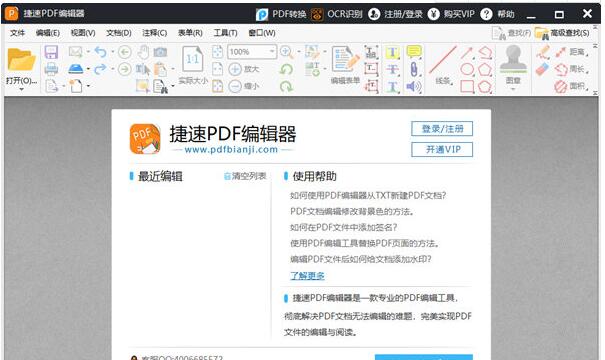Attach a file with the paperclip icon
Image resolution: width=605 pixels, height=360 pixels.
coord(414,69)
